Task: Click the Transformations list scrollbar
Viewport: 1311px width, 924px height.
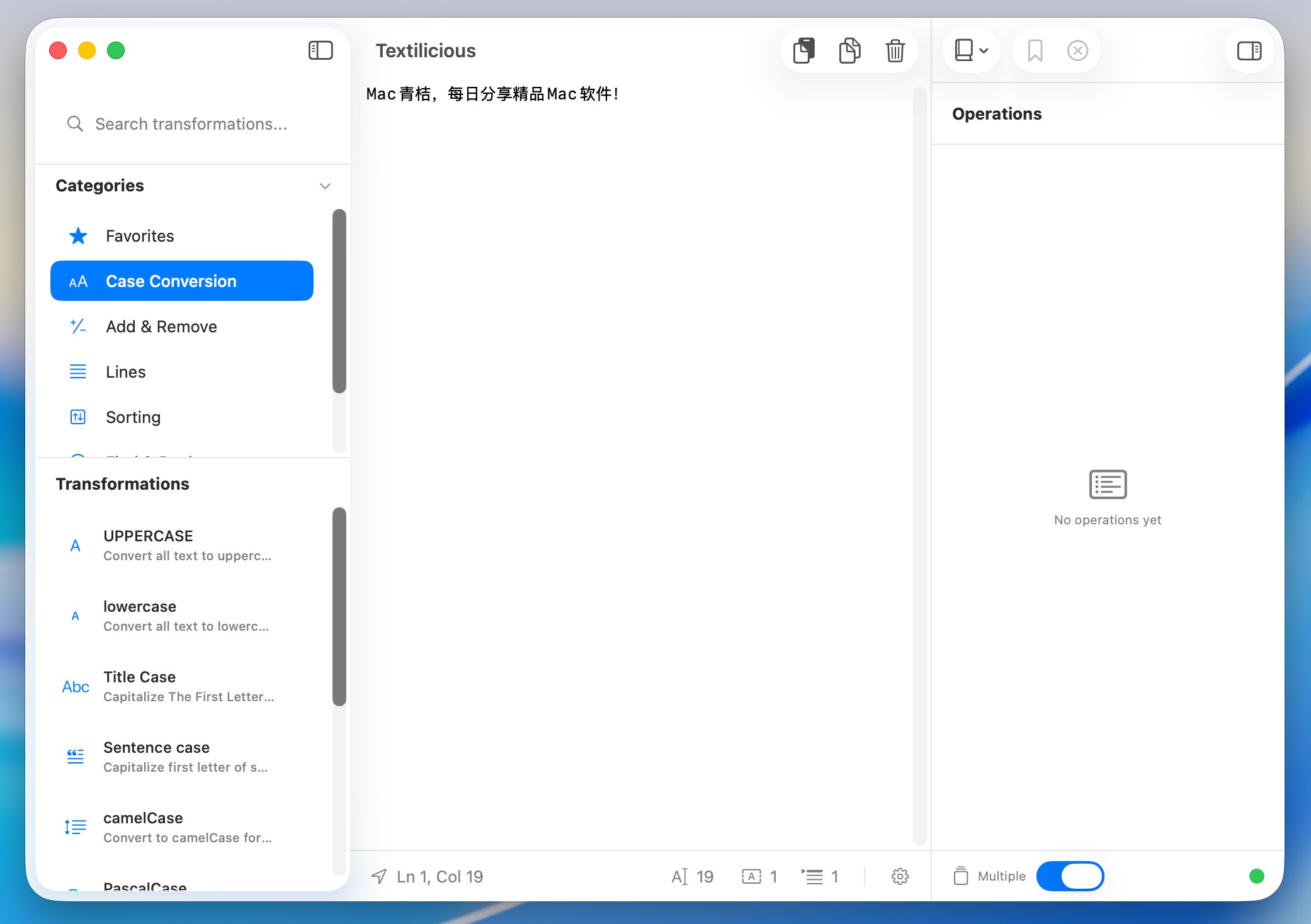Action: pos(339,607)
